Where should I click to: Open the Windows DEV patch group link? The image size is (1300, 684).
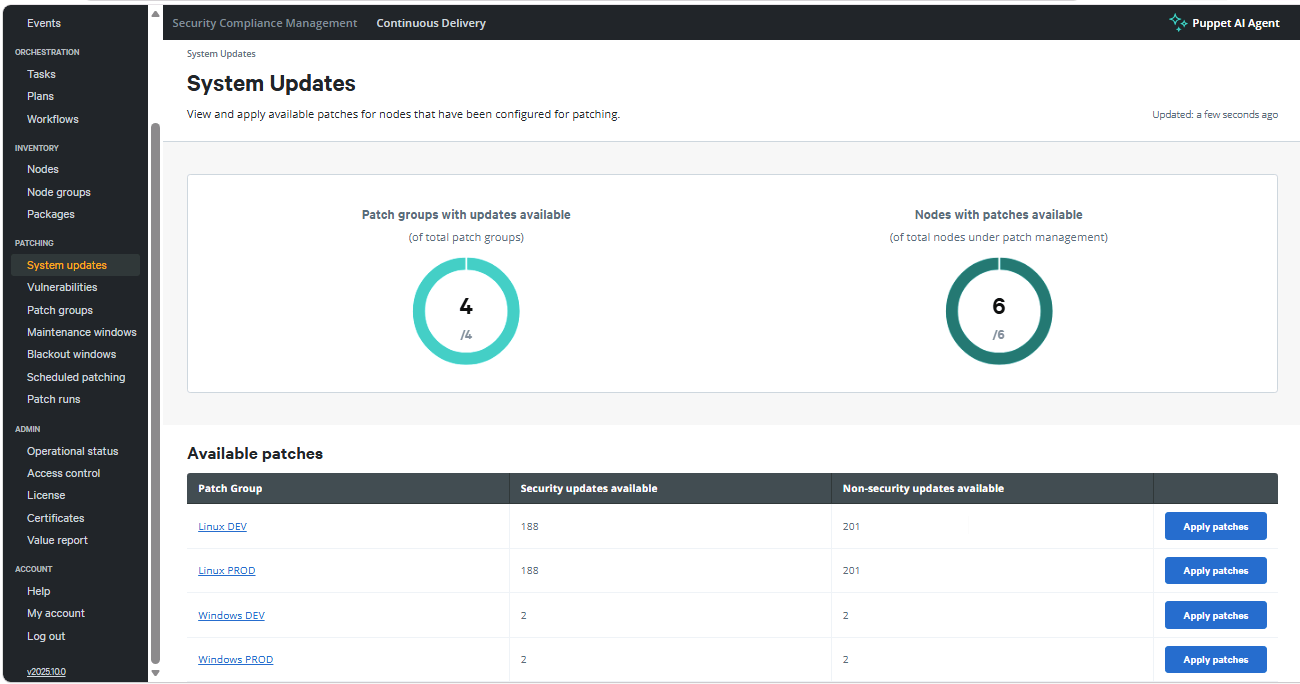tap(231, 616)
